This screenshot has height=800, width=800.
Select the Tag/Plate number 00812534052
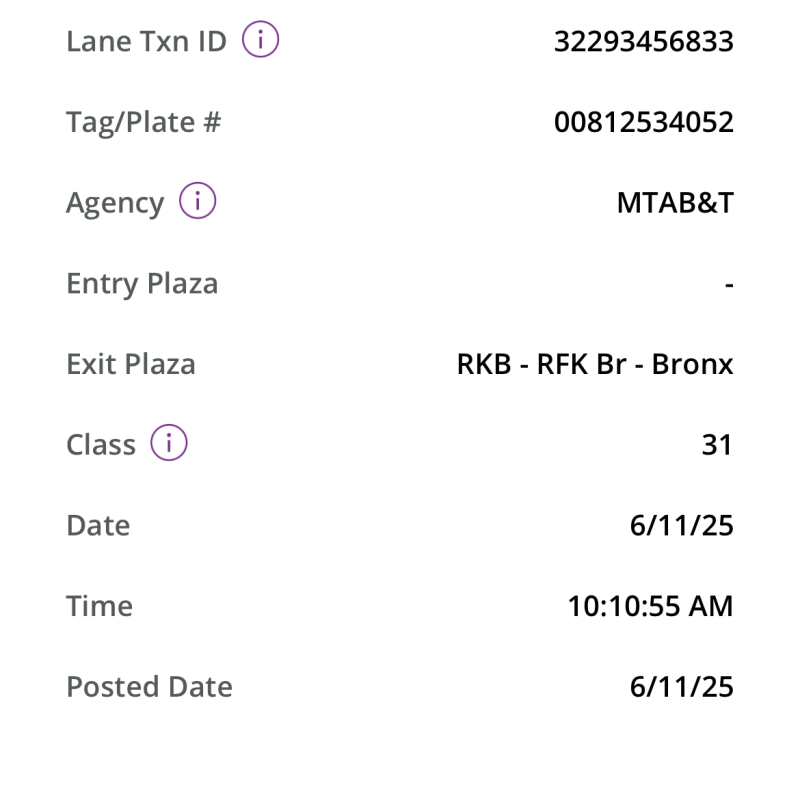[644, 122]
